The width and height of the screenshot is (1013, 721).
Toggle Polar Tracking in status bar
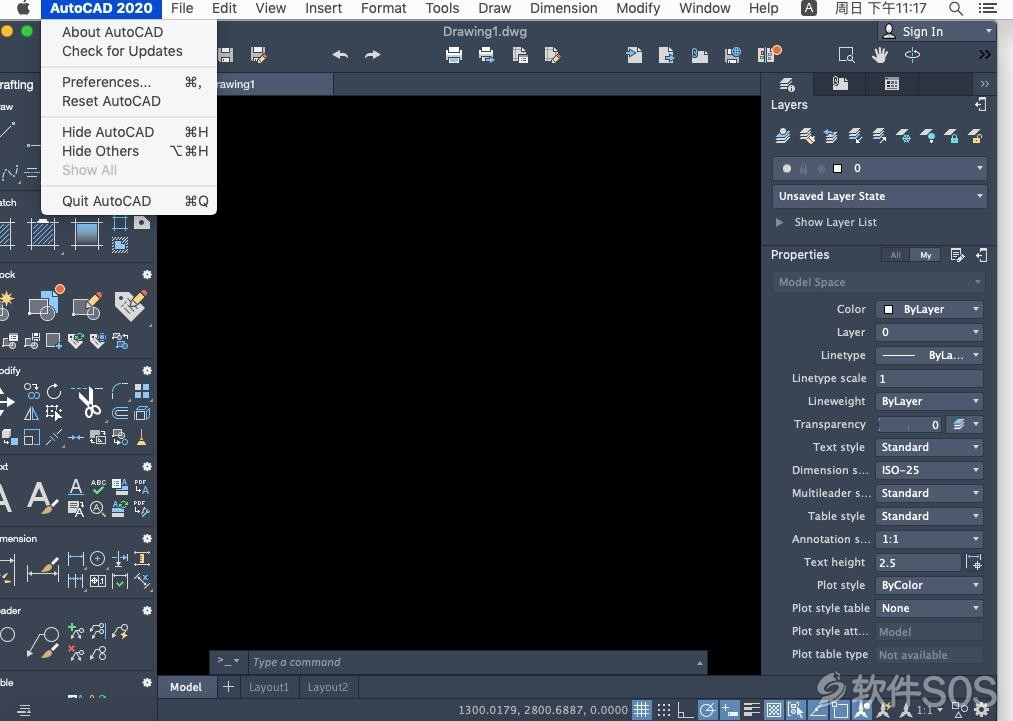click(x=707, y=710)
